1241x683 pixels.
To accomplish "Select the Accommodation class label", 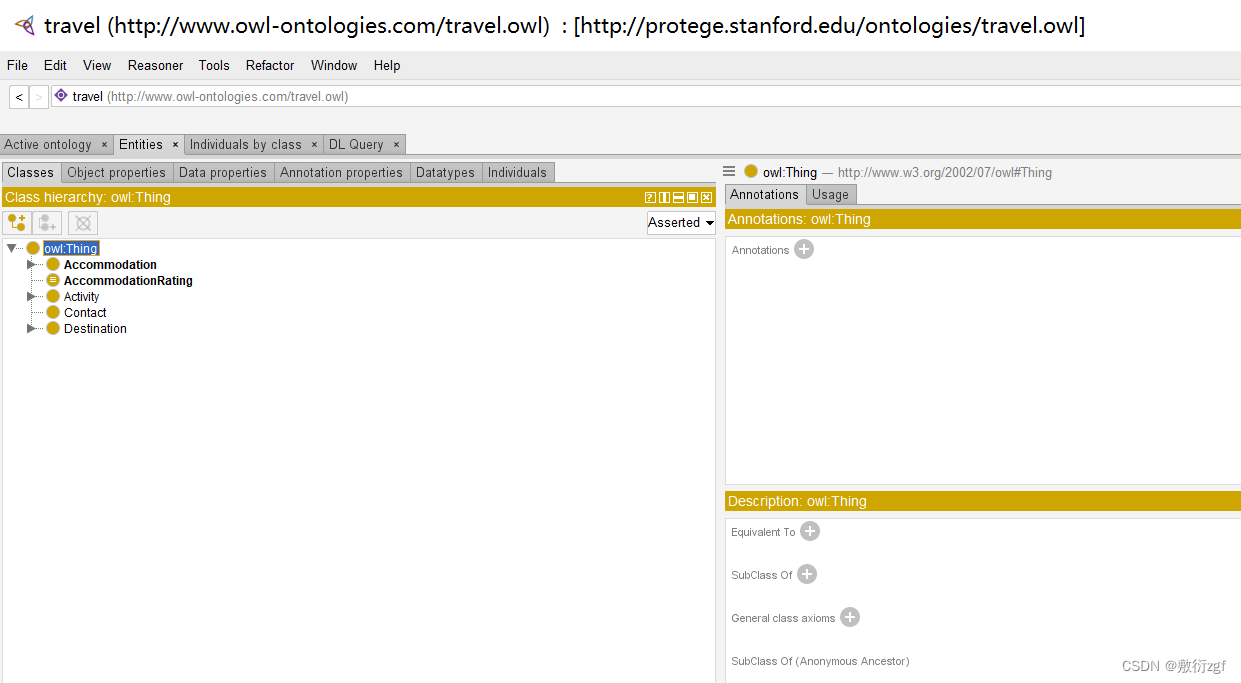I will coord(110,265).
